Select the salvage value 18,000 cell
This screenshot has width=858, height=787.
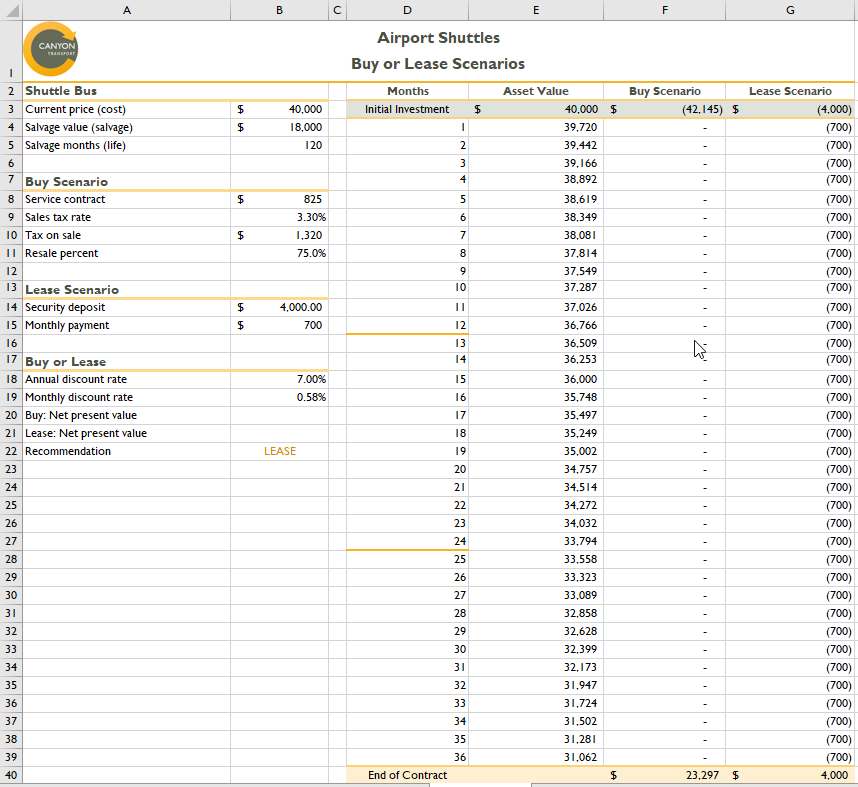coord(279,127)
